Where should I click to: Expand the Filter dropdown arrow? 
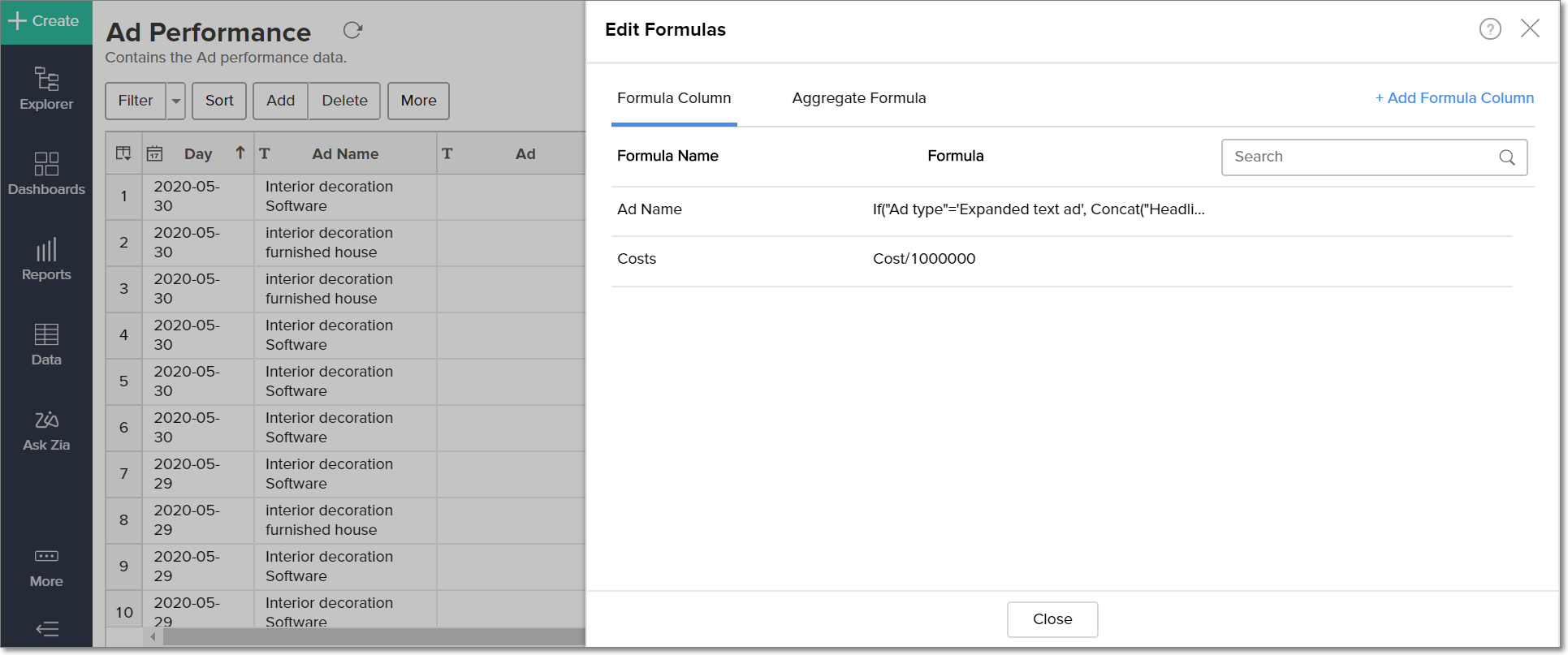(176, 101)
